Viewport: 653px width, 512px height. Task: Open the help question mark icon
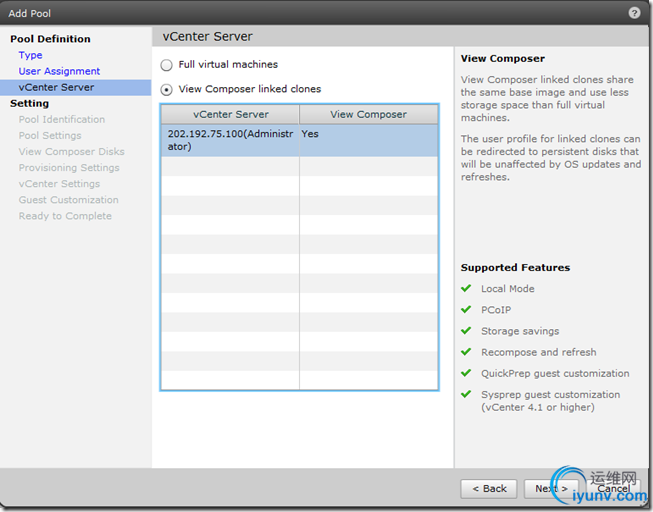634,13
